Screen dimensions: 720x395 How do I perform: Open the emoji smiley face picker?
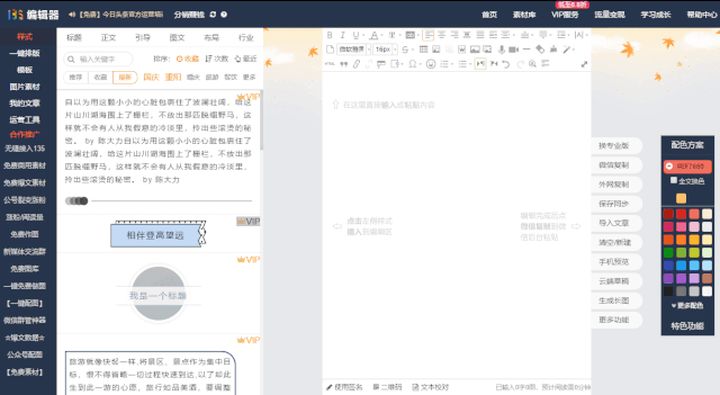click(x=431, y=64)
